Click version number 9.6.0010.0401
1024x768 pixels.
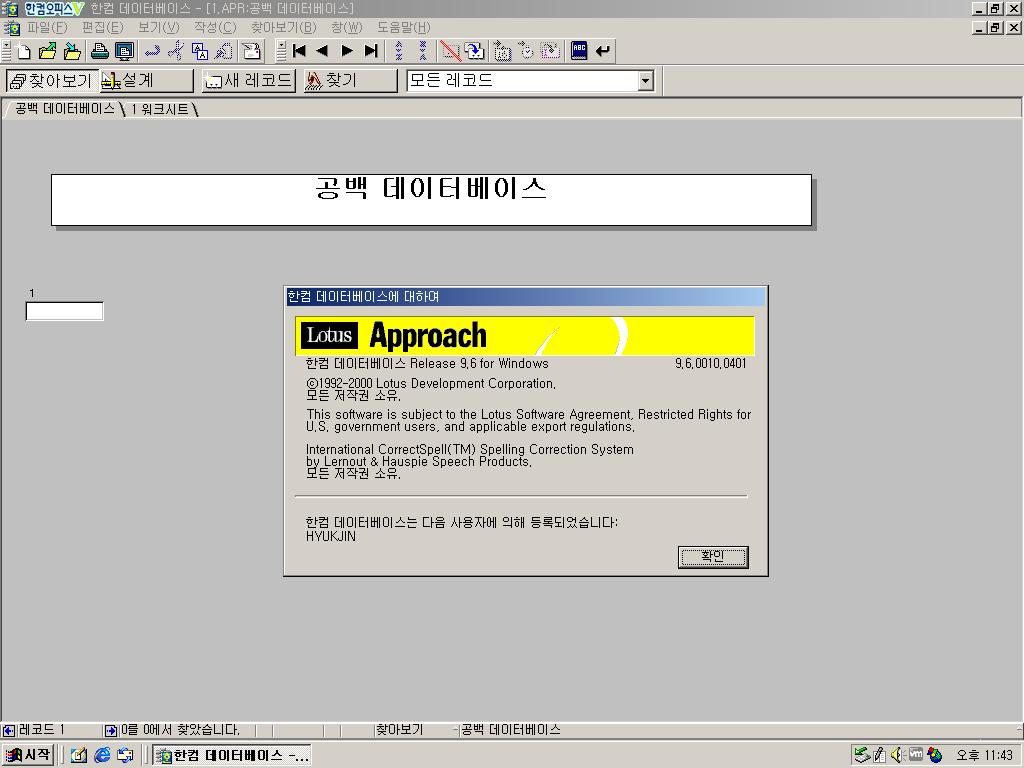tap(711, 363)
